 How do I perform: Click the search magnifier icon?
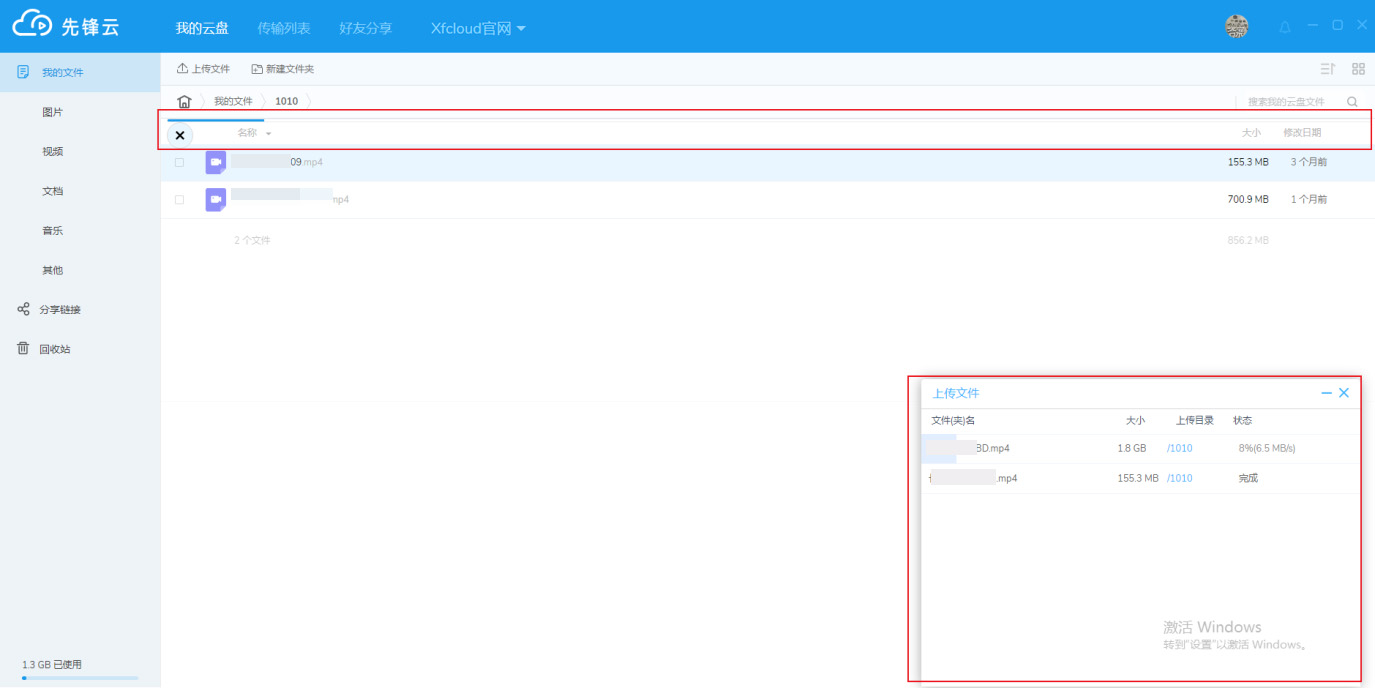pos(1352,102)
